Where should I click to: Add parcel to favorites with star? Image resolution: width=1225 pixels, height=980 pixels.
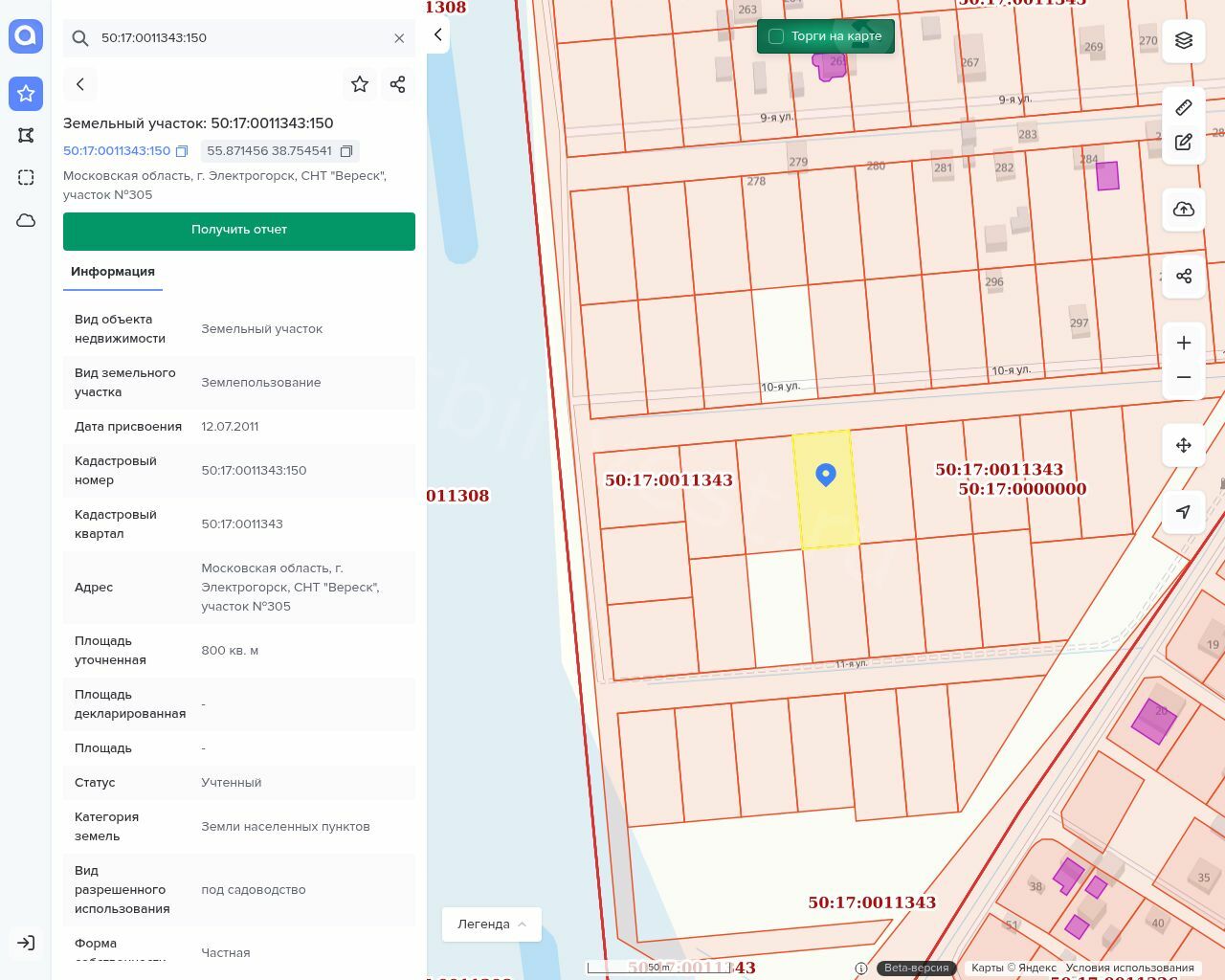point(360,84)
